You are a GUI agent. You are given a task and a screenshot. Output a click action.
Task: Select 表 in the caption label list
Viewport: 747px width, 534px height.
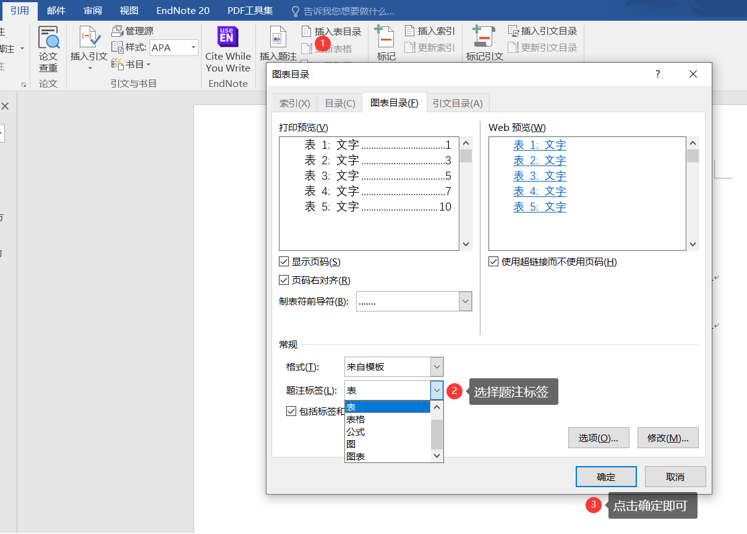click(387, 407)
